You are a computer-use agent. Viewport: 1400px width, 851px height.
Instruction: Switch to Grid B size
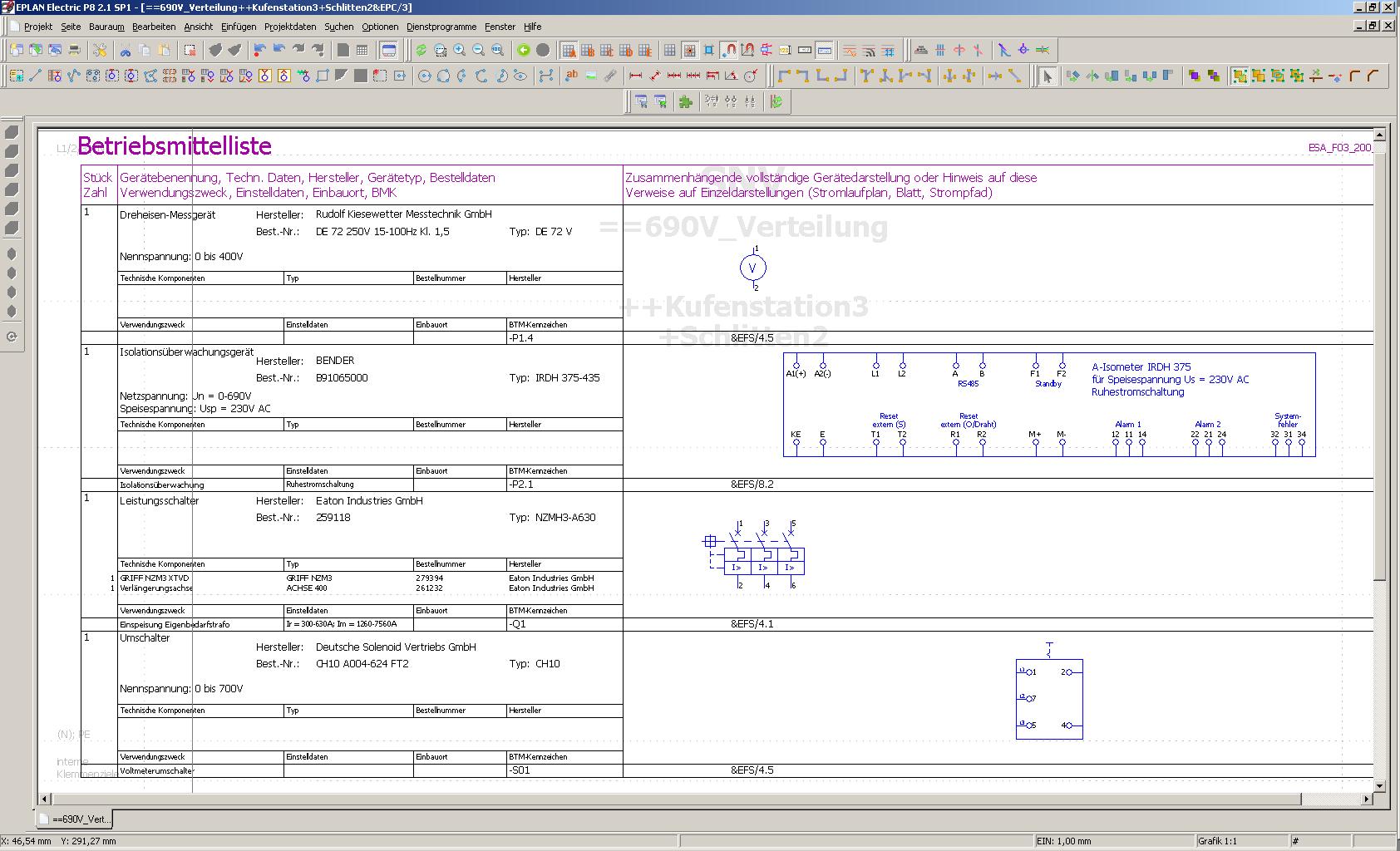click(588, 50)
